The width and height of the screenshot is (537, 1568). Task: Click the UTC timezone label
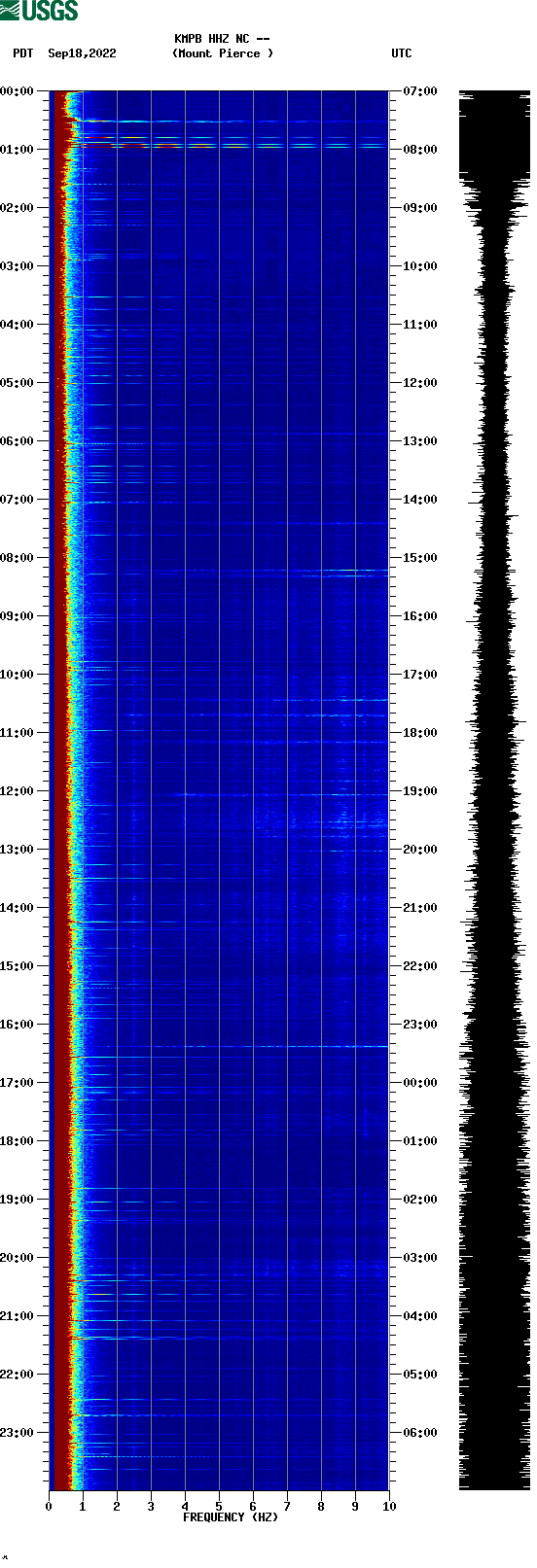coord(402,53)
